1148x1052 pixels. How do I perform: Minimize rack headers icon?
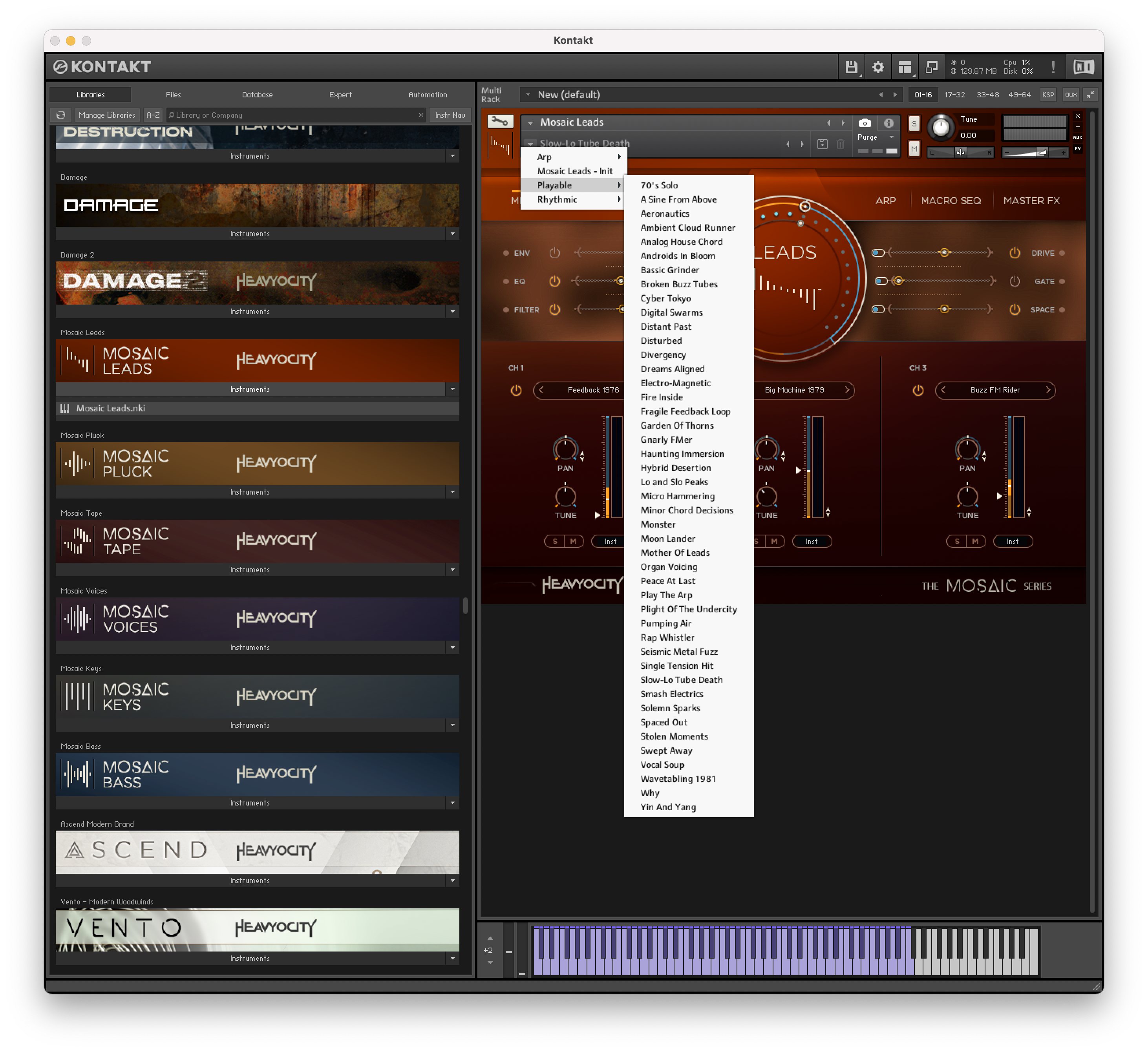1090,95
